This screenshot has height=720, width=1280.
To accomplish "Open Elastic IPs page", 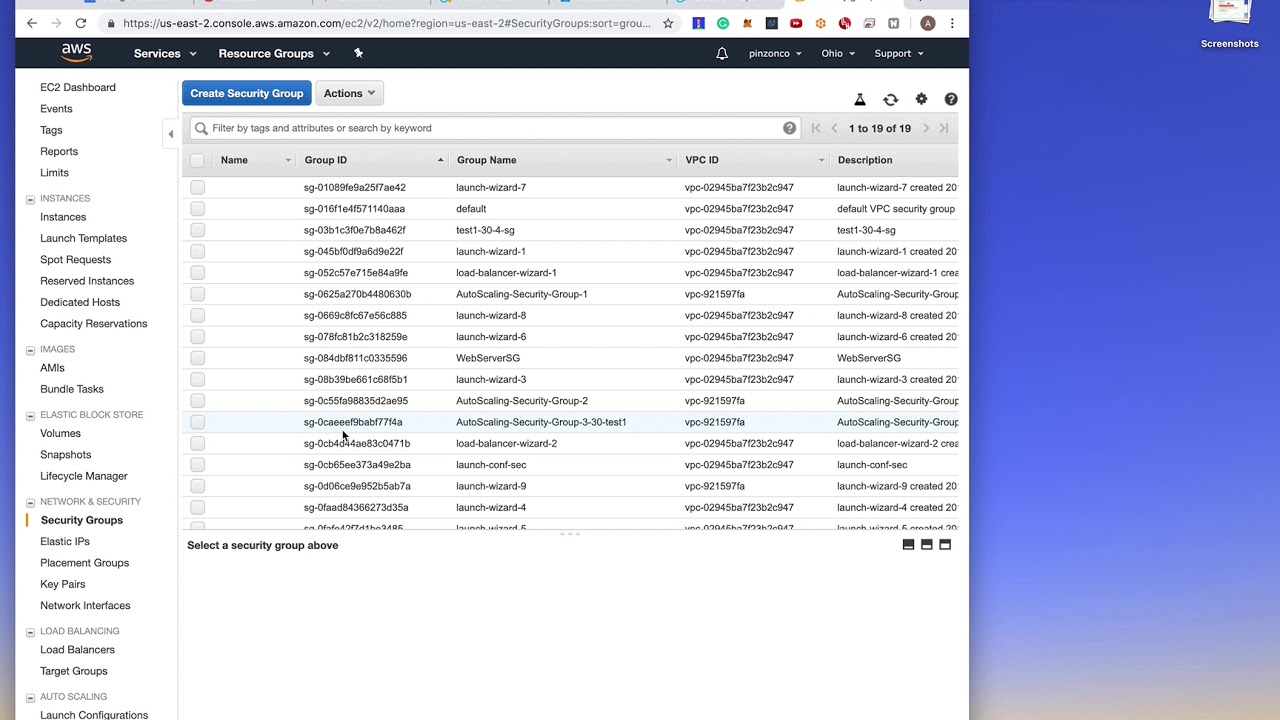I will click(x=65, y=542).
